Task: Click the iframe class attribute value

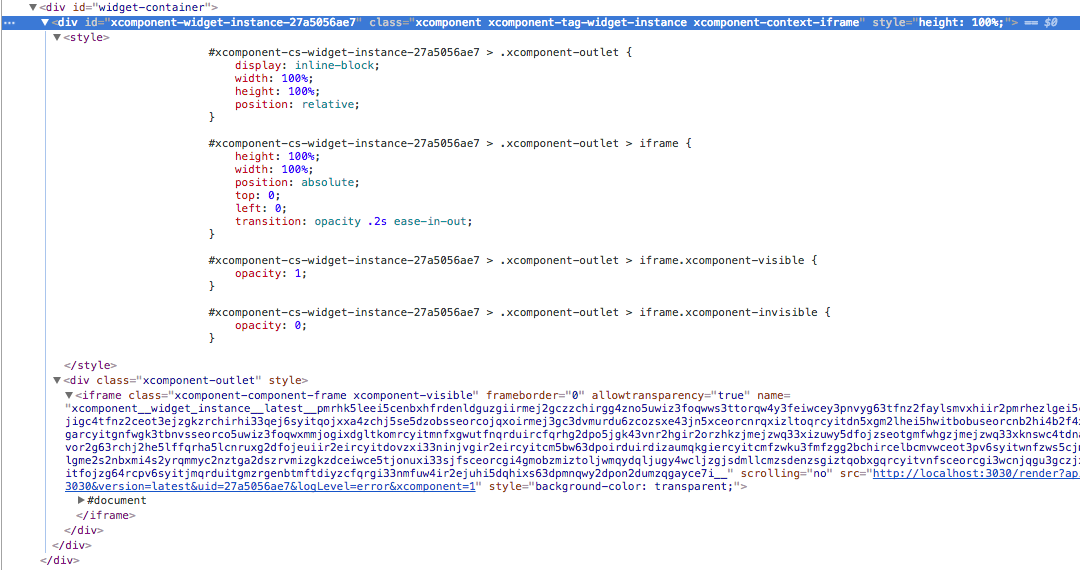Action: click(x=324, y=396)
